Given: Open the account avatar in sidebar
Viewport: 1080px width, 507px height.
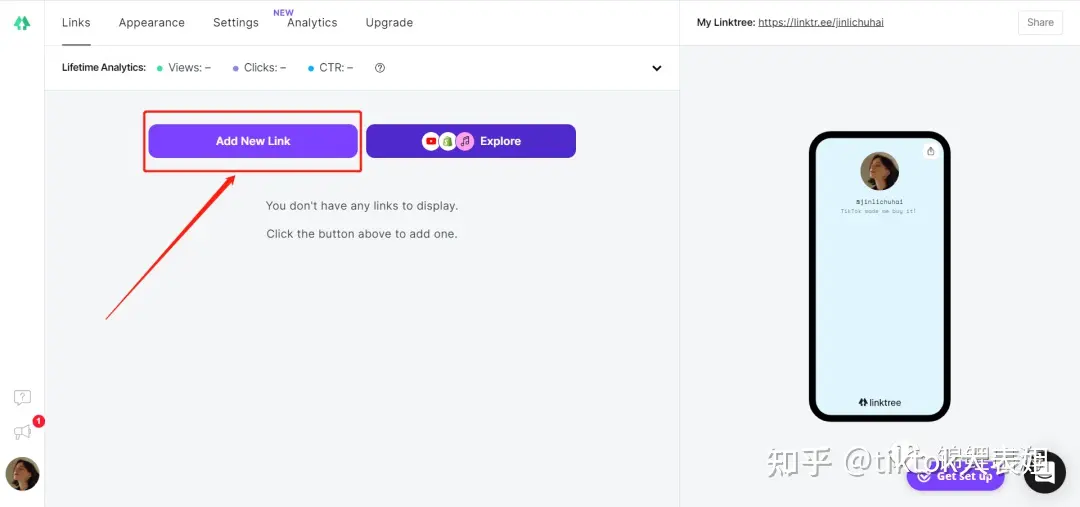Looking at the screenshot, I should 22,474.
